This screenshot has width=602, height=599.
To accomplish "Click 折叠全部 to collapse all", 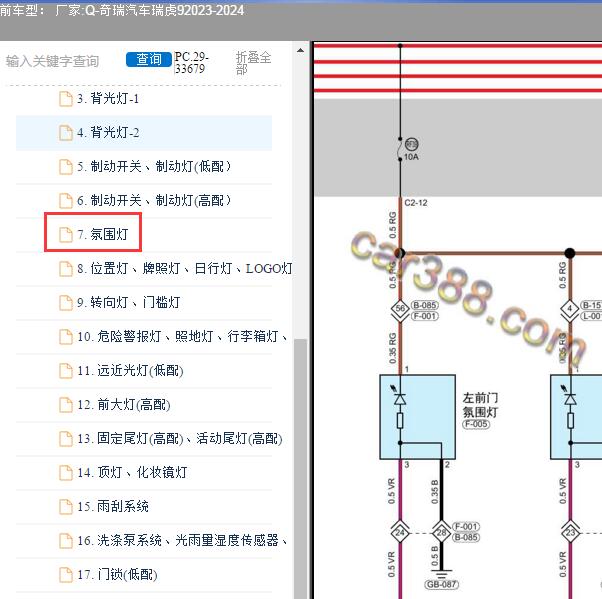I will click(x=253, y=63).
